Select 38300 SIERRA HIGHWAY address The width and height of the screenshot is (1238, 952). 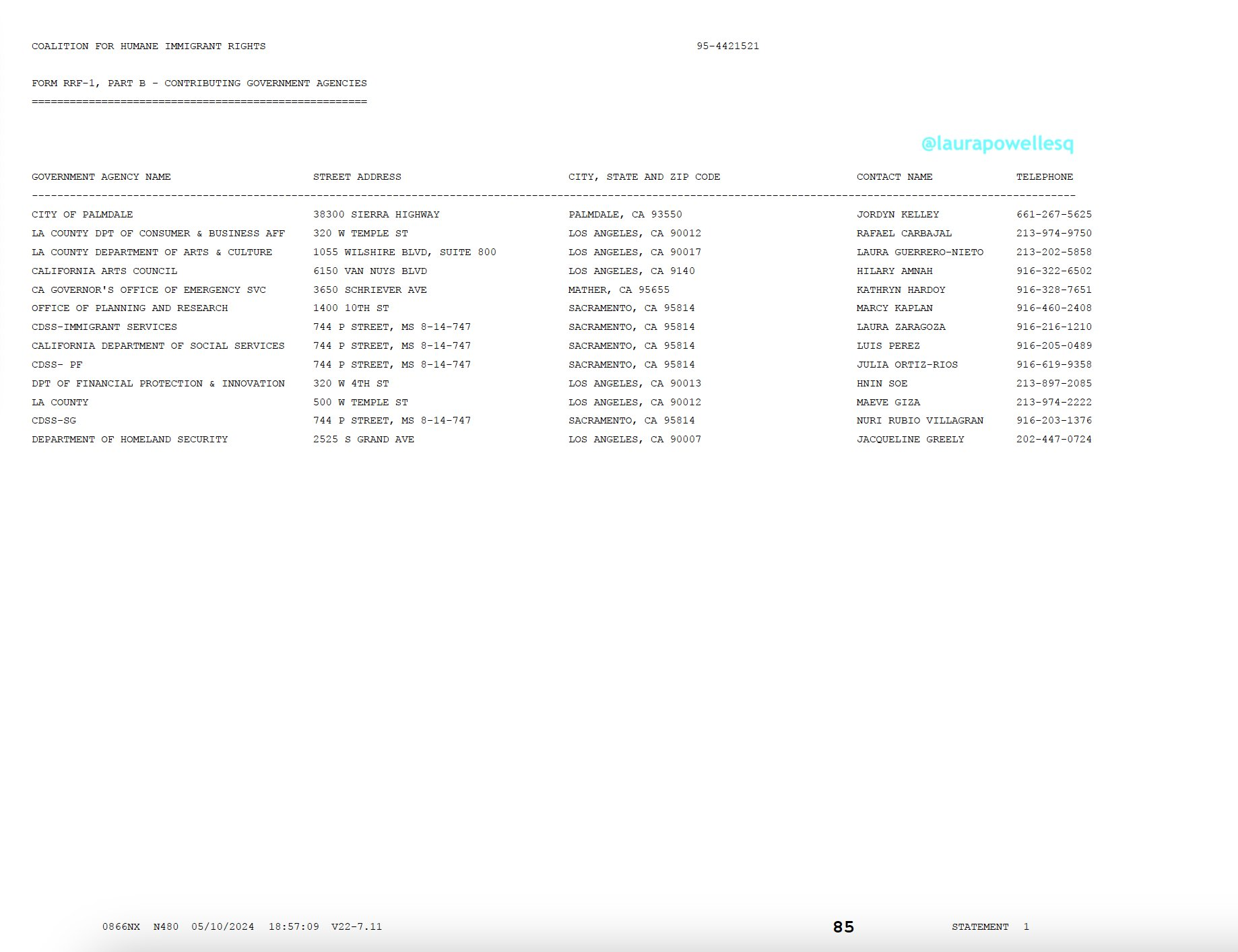click(x=377, y=215)
